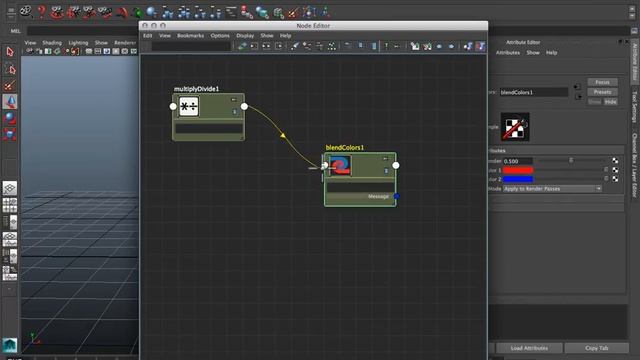The image size is (640, 360).
Task: Show output connections in Node Editor toolbar
Action: click(x=279, y=46)
